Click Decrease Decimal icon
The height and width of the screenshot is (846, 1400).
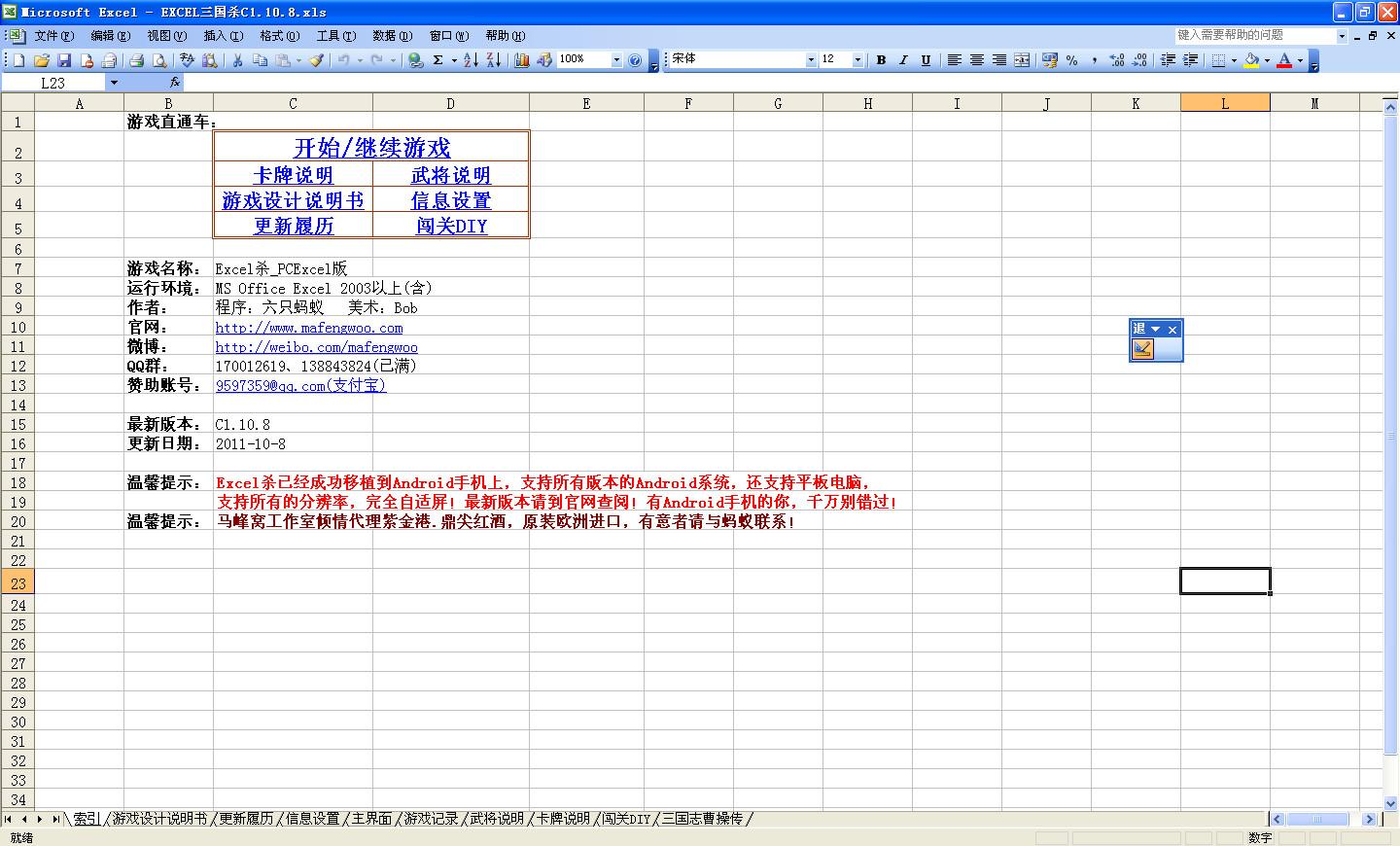click(1139, 60)
